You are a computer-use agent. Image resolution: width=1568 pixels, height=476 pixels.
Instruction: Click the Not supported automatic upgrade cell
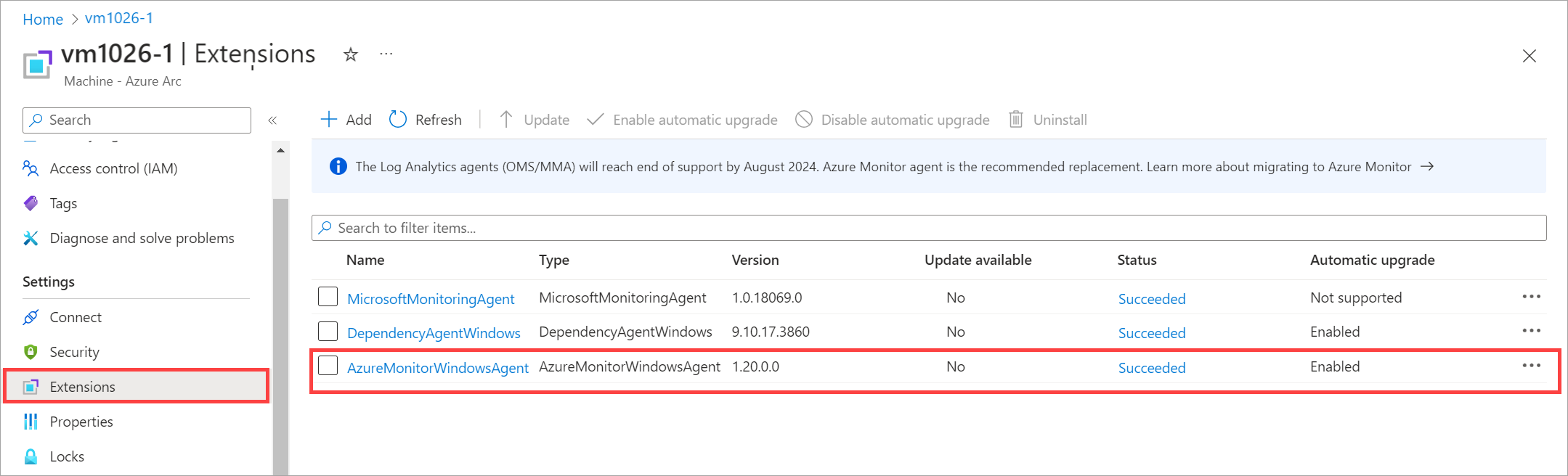(1356, 297)
